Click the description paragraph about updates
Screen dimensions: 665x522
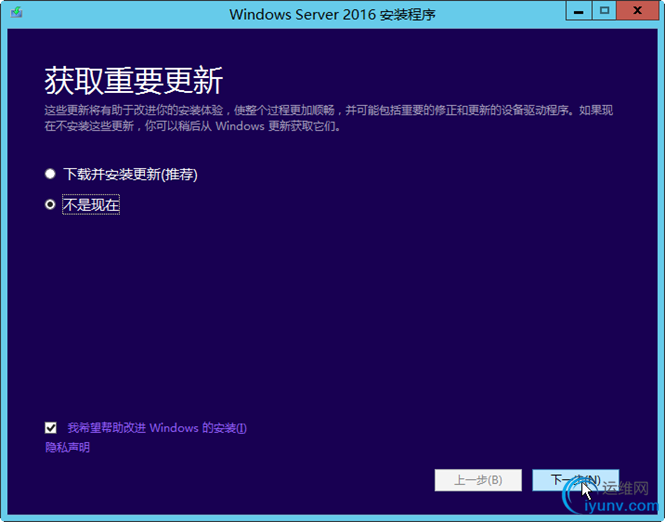329,118
